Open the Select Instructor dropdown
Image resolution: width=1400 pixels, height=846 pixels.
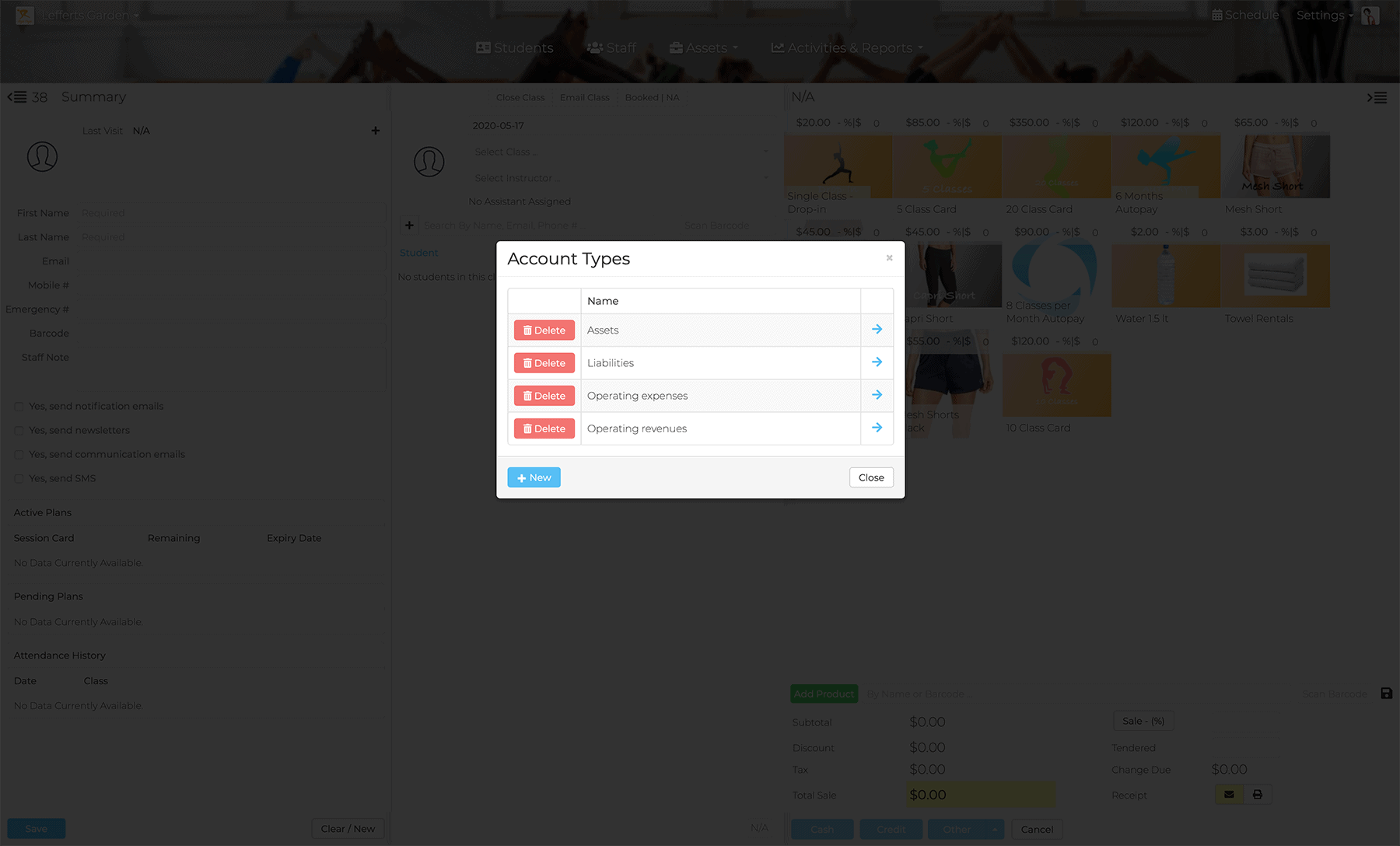click(621, 178)
